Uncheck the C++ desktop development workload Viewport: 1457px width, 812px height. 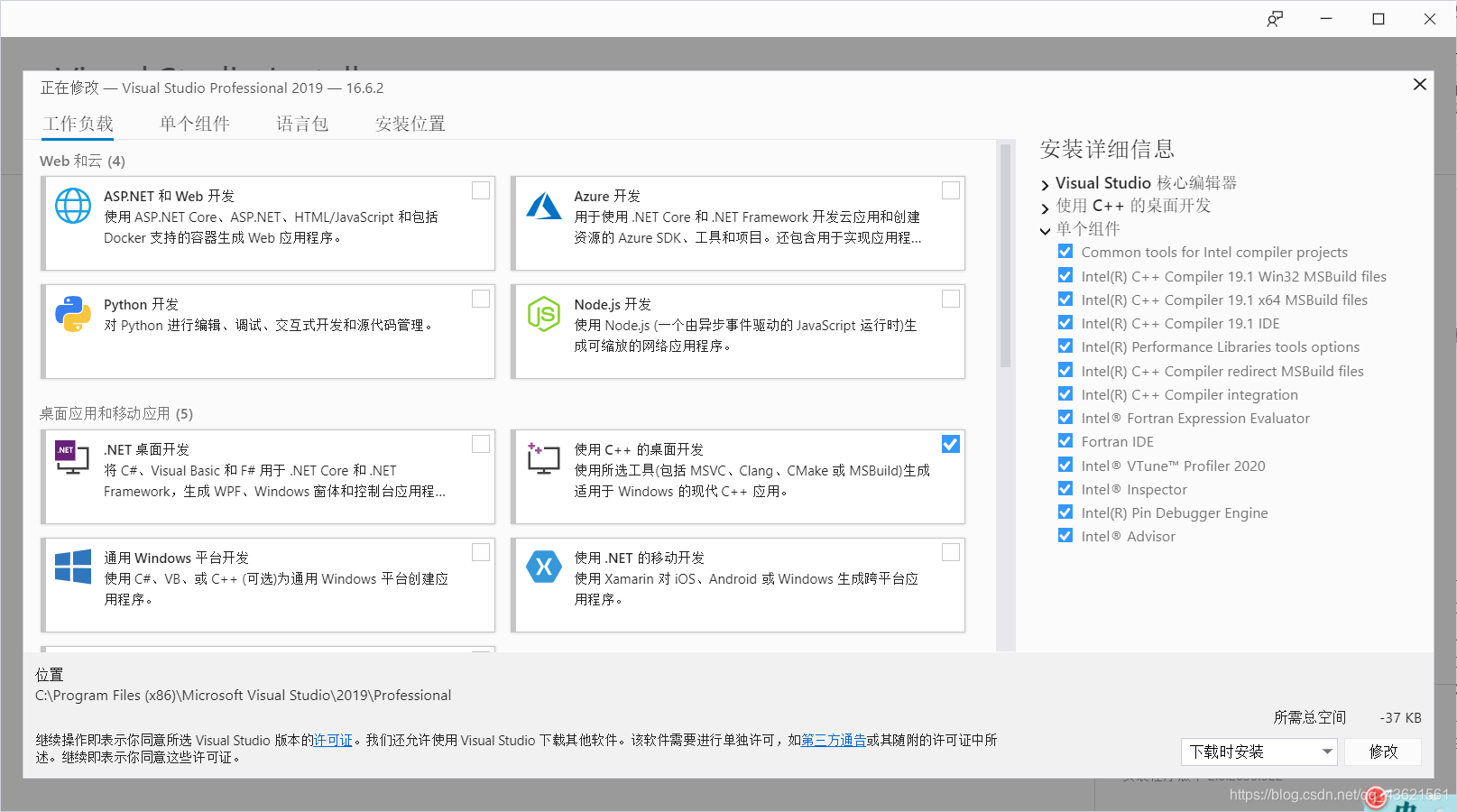tap(951, 444)
